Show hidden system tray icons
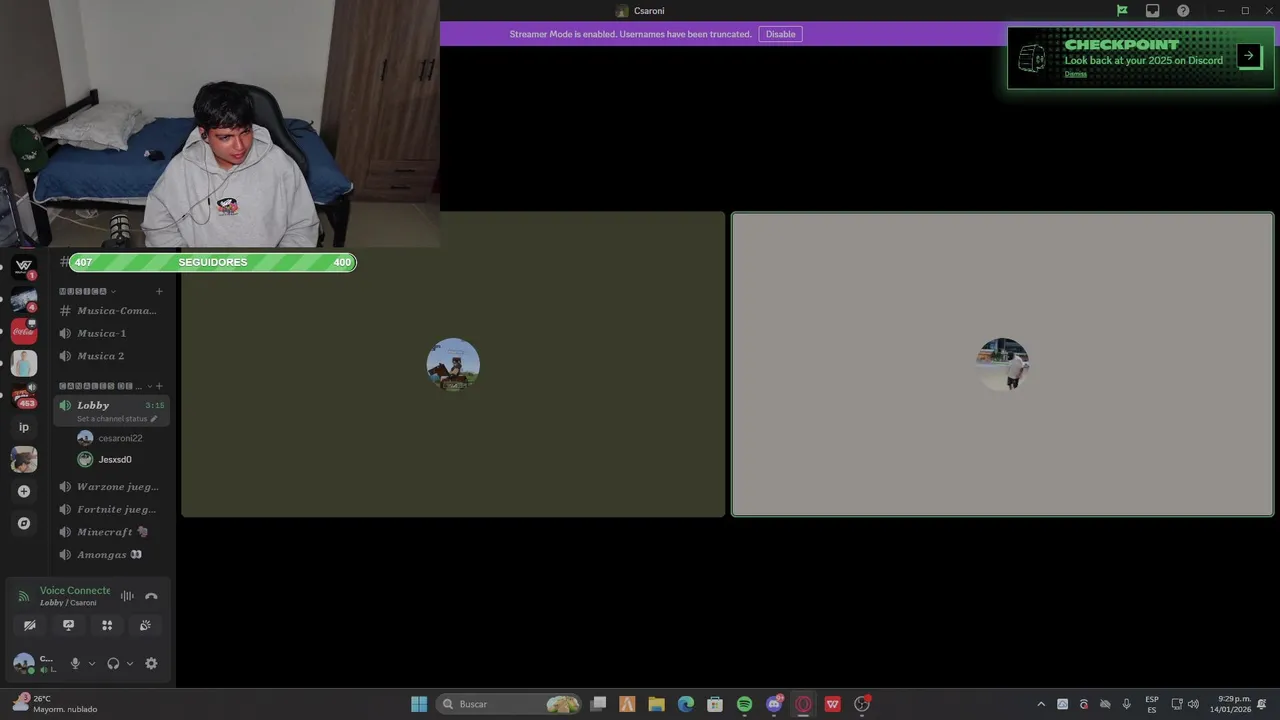Viewport: 1280px width, 720px height. [x=1041, y=704]
